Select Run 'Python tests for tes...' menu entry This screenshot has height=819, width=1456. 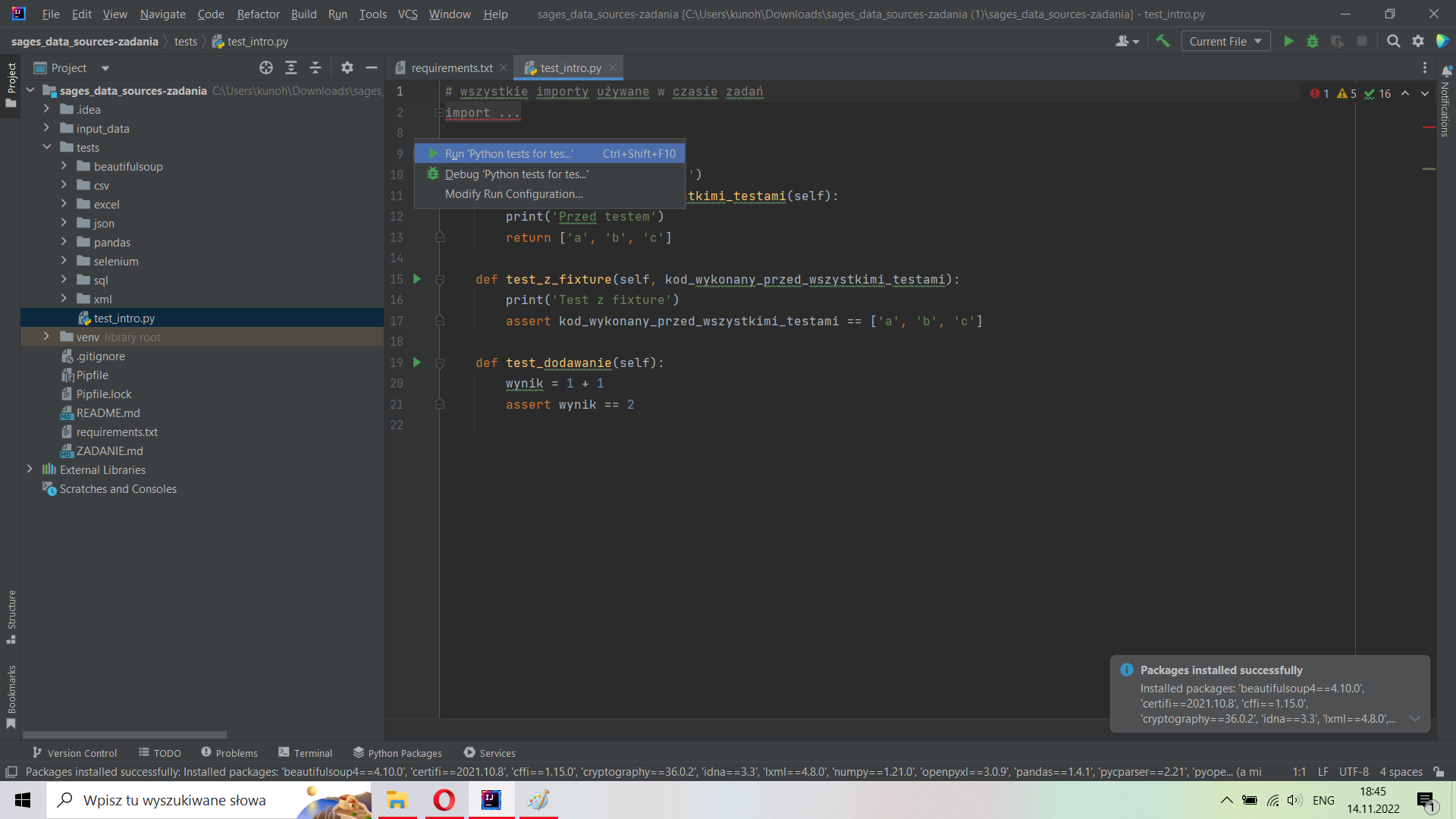(550, 153)
